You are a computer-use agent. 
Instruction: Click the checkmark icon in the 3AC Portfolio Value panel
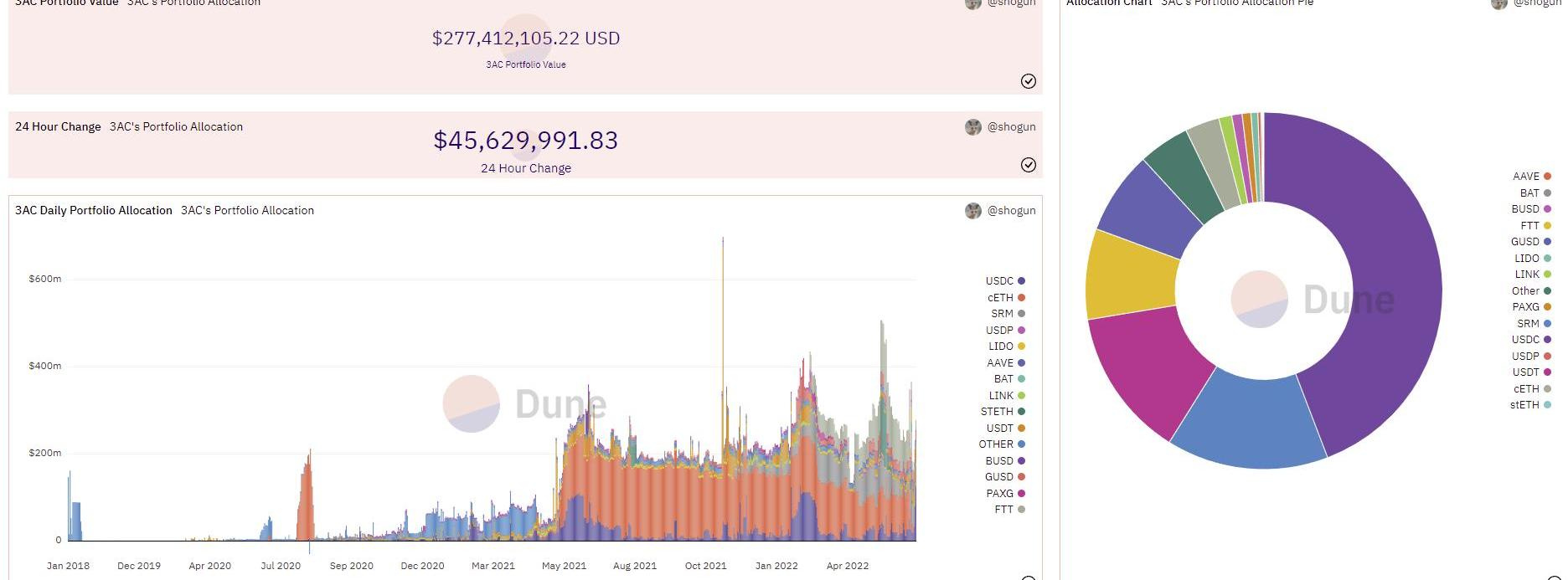pos(1029,81)
